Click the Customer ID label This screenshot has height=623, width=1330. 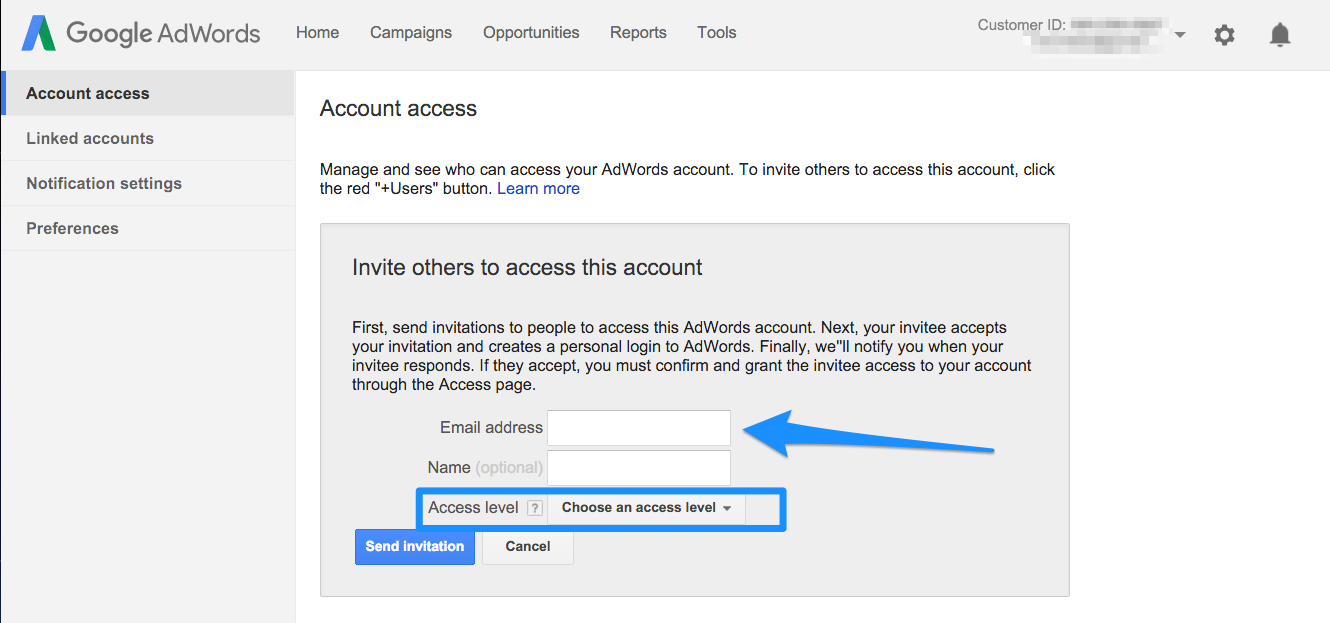pos(1022,24)
